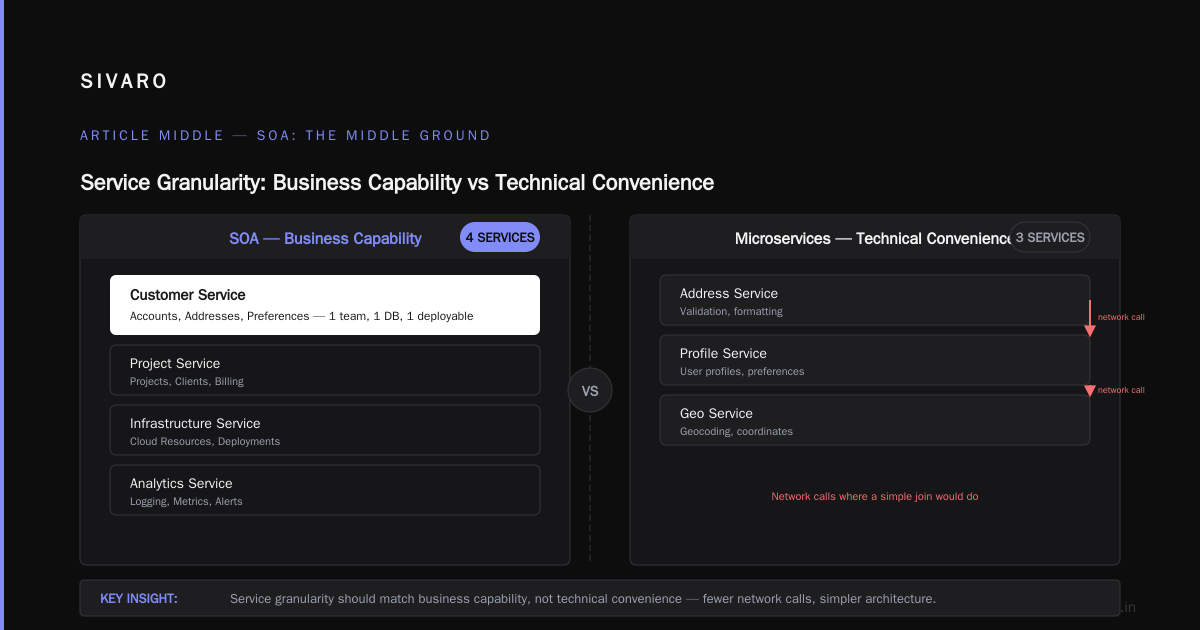Image resolution: width=1200 pixels, height=630 pixels.
Task: Click the Service Granularity main title
Action: click(397, 182)
